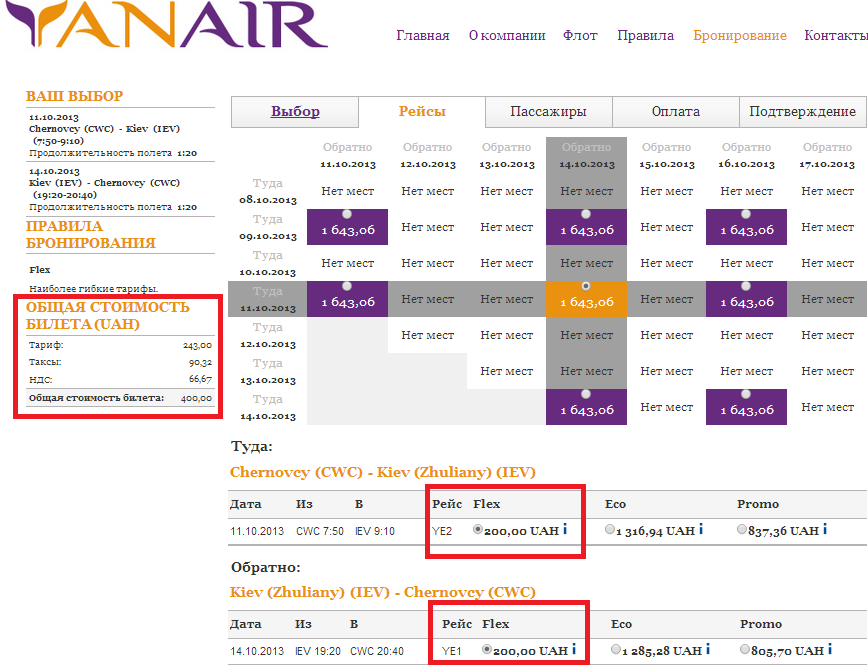Open the Оплата tab
868x665 pixels.
[675, 112]
